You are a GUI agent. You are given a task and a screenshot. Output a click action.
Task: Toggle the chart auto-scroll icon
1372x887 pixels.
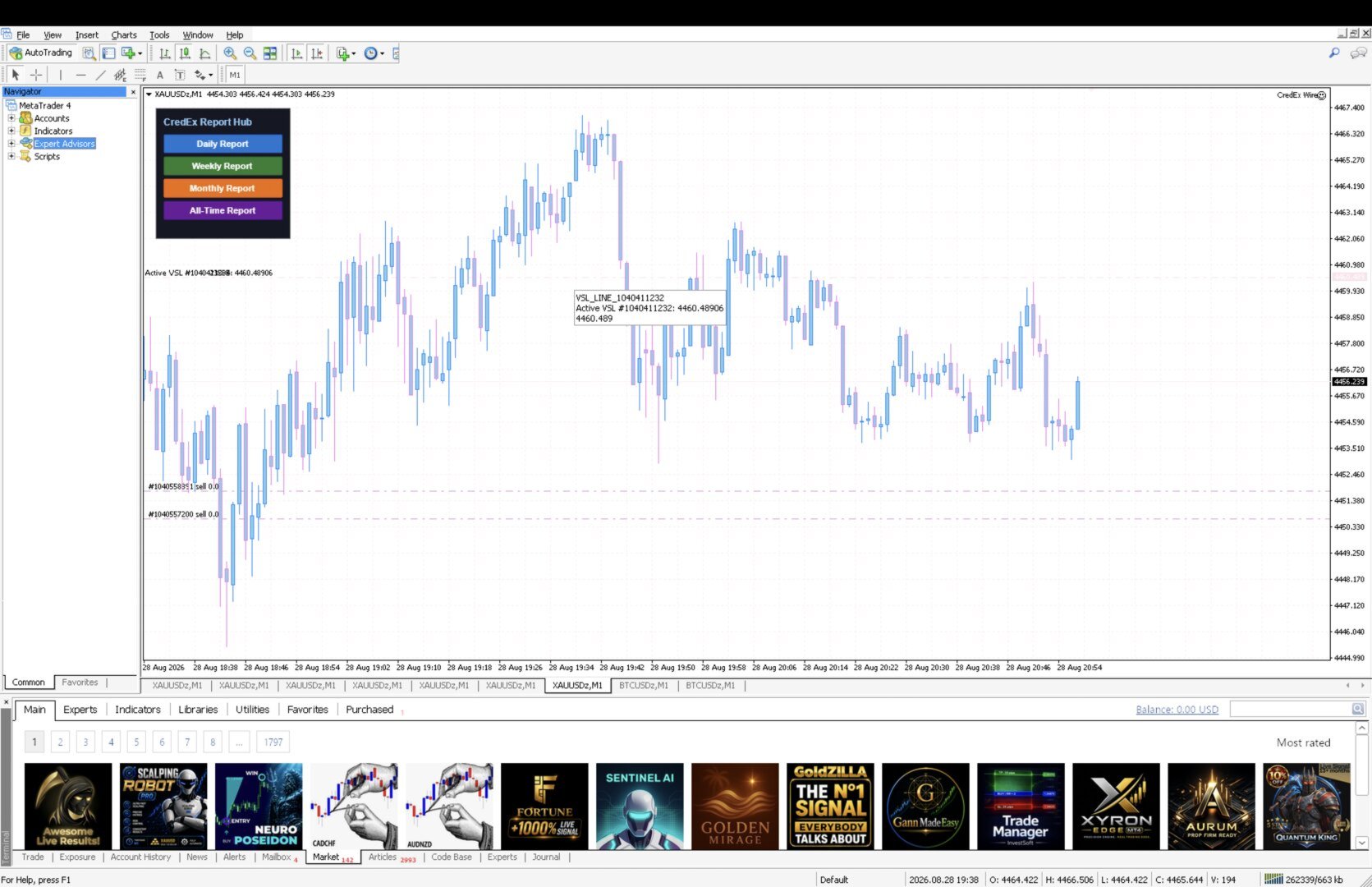pyautogui.click(x=296, y=53)
